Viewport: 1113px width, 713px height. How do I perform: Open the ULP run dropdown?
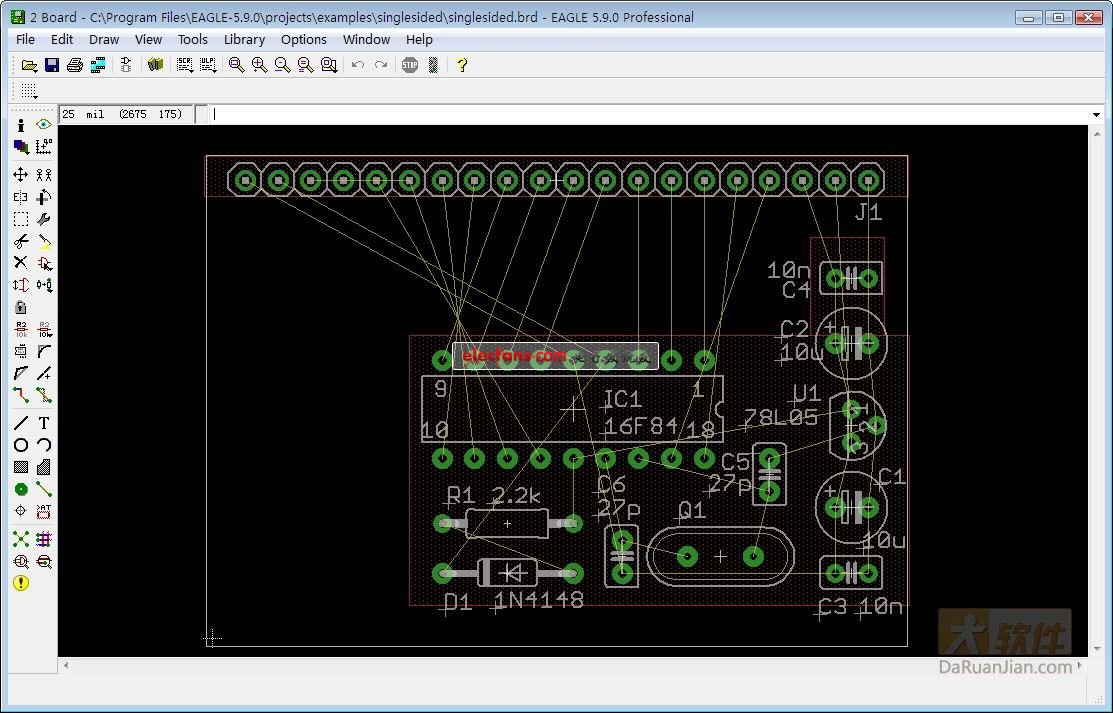208,65
